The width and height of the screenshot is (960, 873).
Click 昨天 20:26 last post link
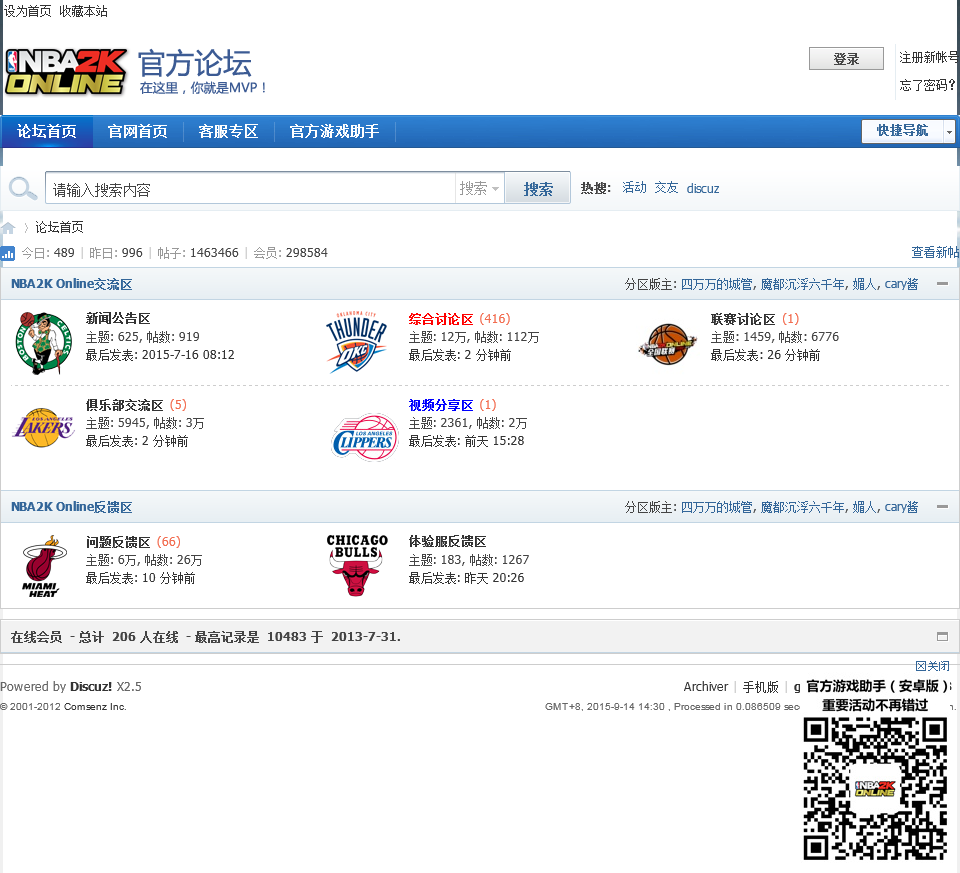pos(494,578)
